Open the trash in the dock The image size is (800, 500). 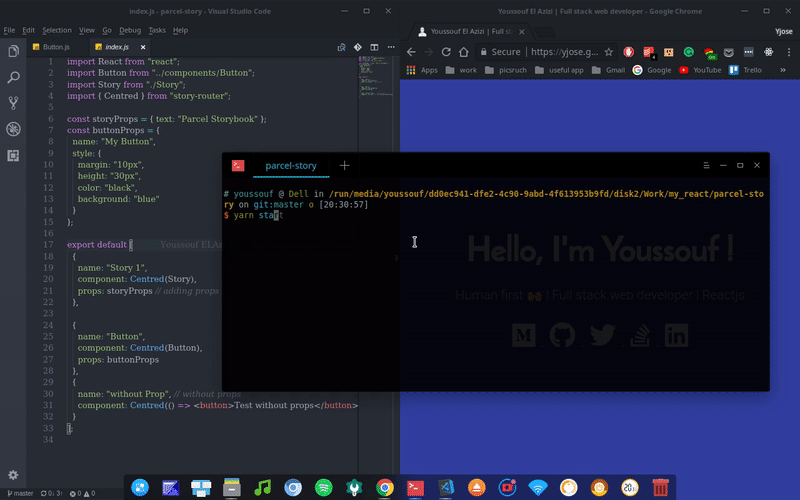pos(660,487)
